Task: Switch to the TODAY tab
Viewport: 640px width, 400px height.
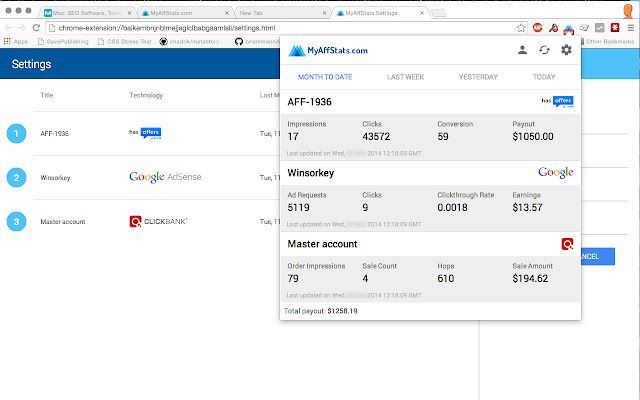Action: pyautogui.click(x=544, y=77)
